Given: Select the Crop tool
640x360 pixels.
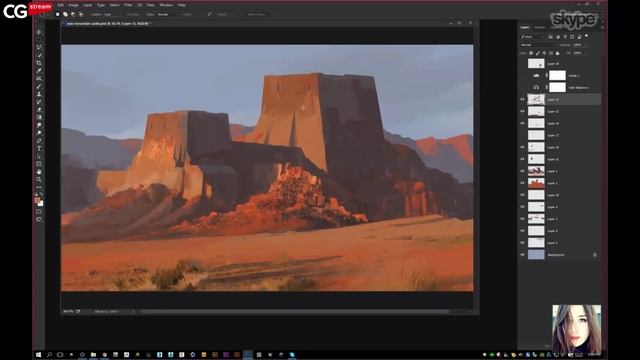Looking at the screenshot, I should point(39,63).
